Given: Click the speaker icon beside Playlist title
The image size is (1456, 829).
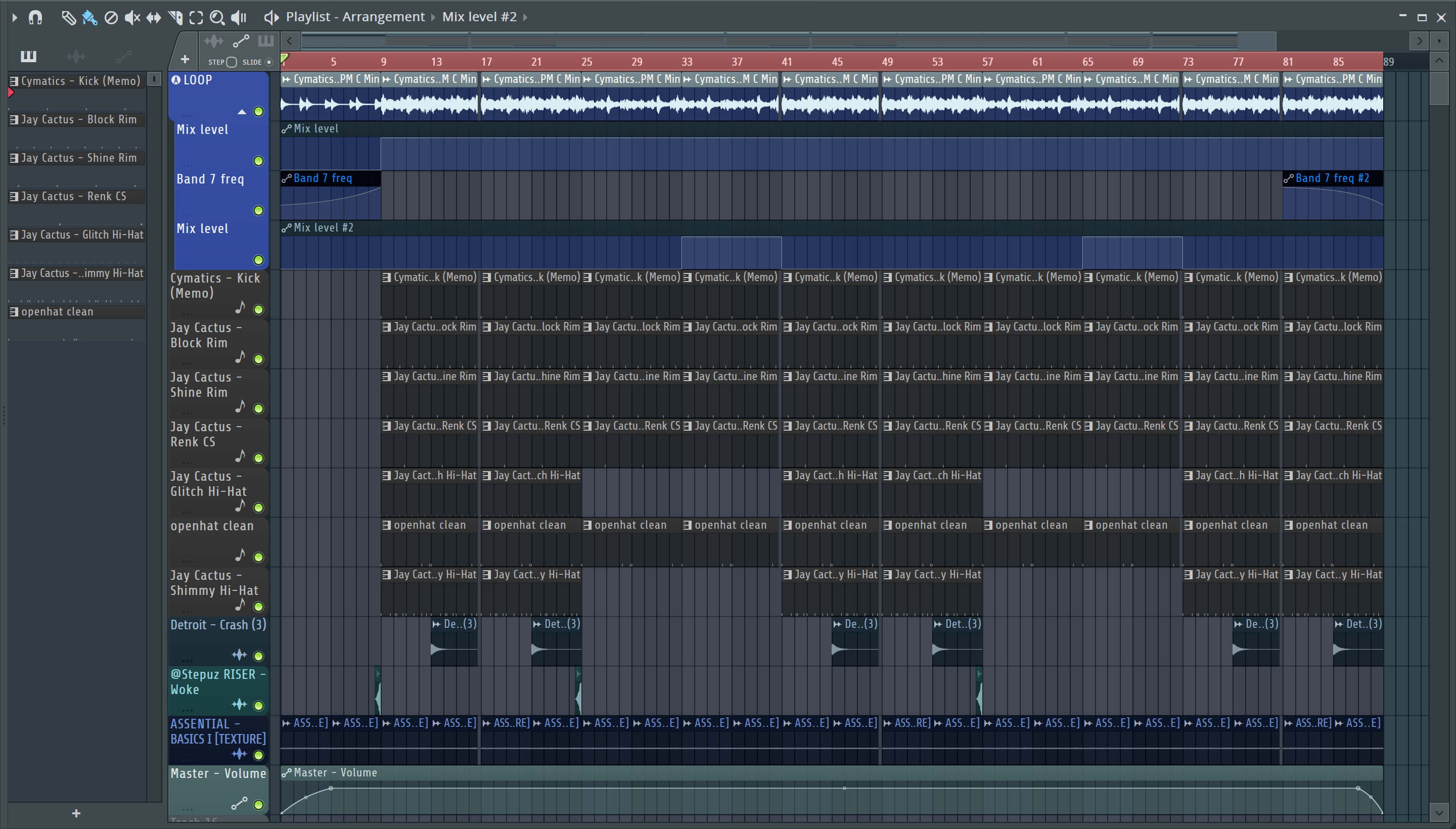Looking at the screenshot, I should click(271, 17).
